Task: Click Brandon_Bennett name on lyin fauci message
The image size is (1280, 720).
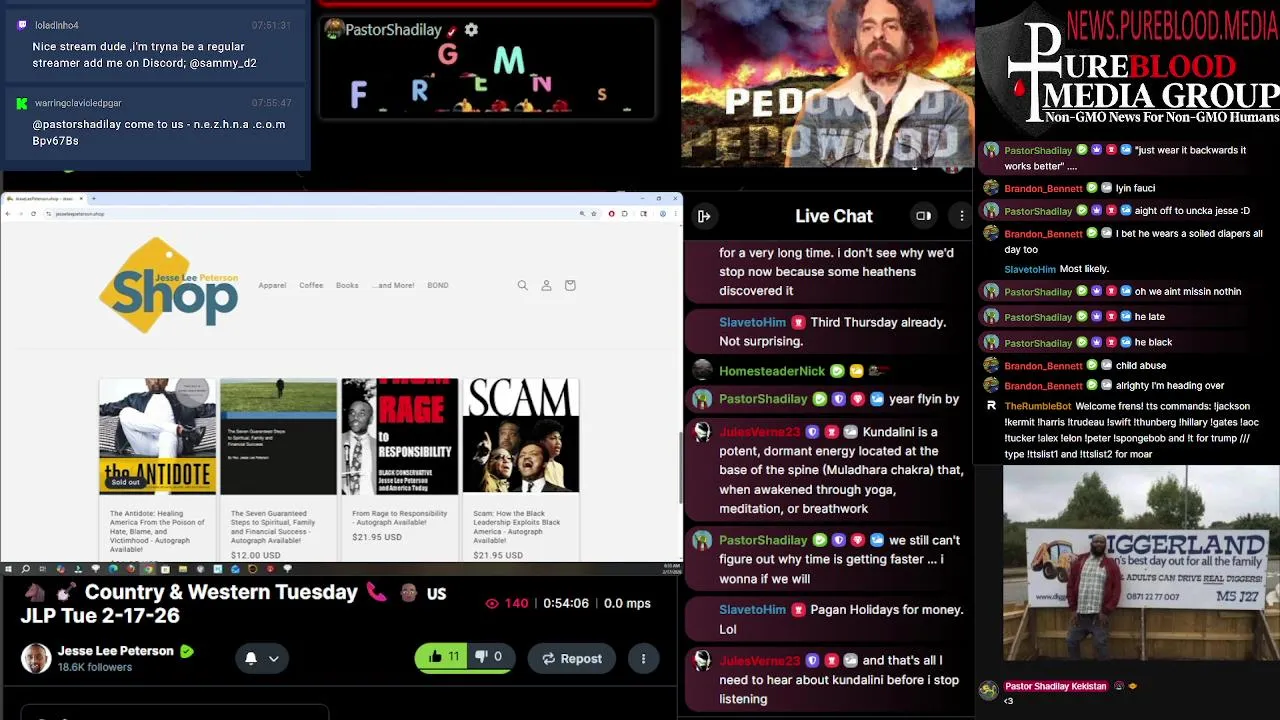Action: coord(1043,189)
